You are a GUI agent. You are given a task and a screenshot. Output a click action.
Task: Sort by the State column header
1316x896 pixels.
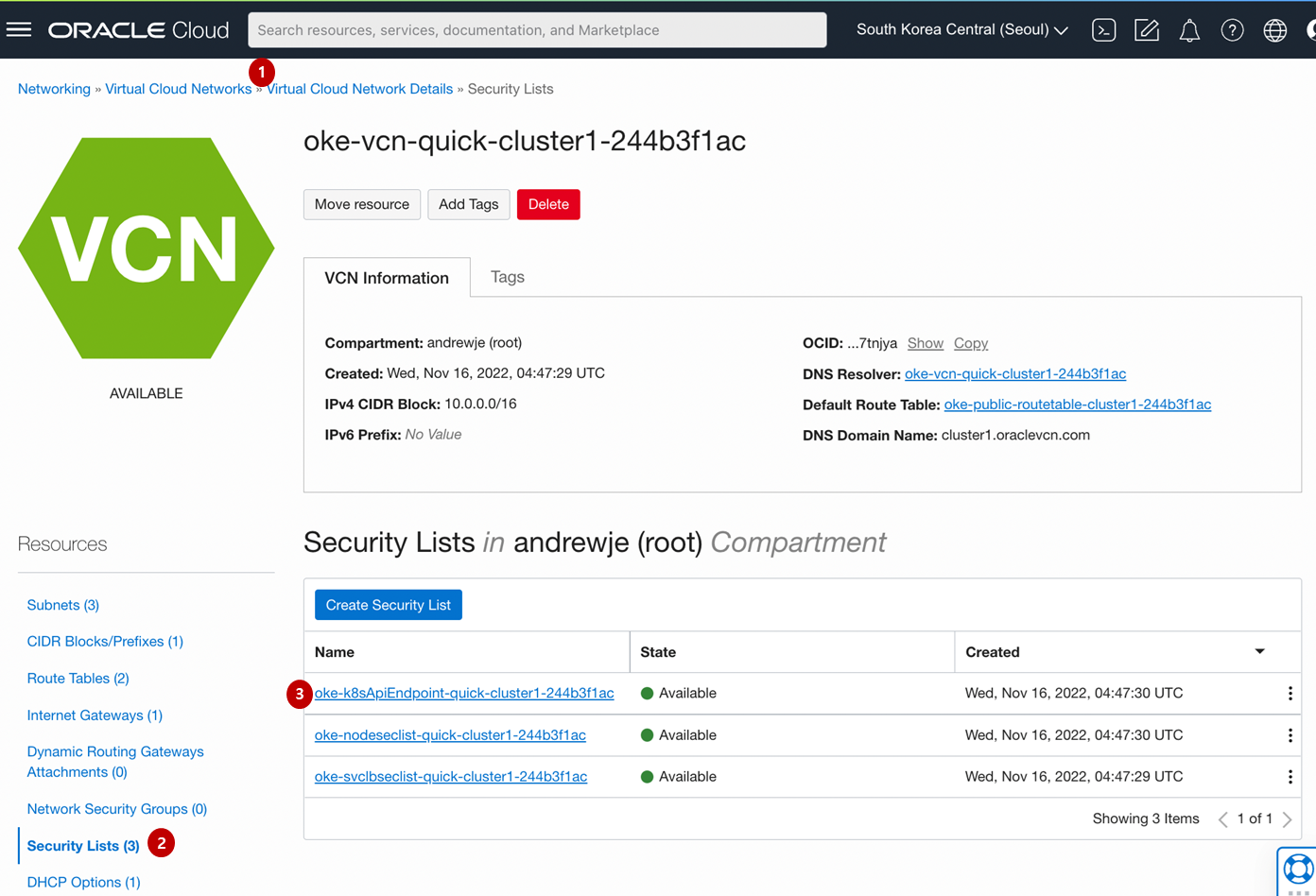coord(658,652)
